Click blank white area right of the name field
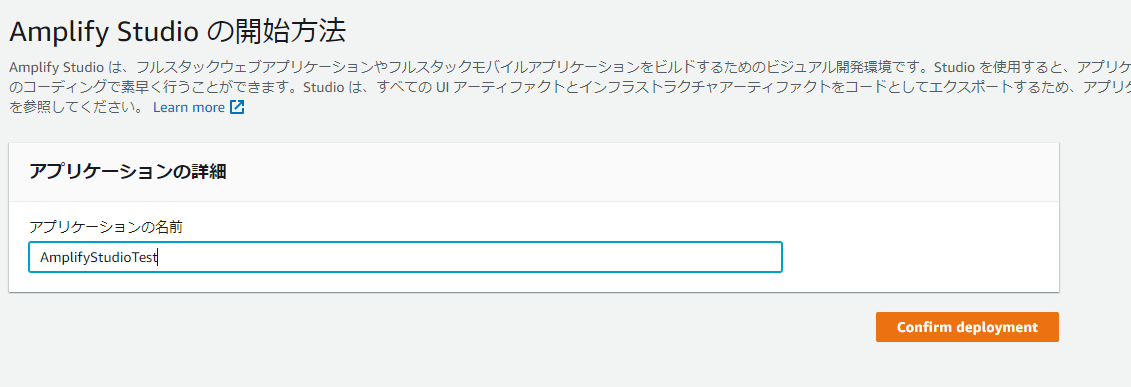The image size is (1131, 387). click(920, 257)
